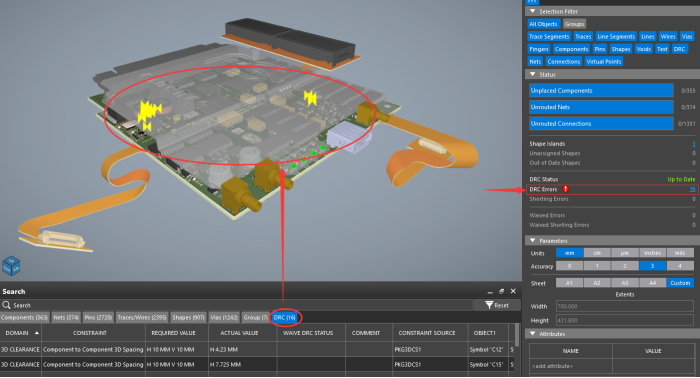700x378 pixels.
Task: Toggle the All Objects selection filter
Action: pos(543,24)
